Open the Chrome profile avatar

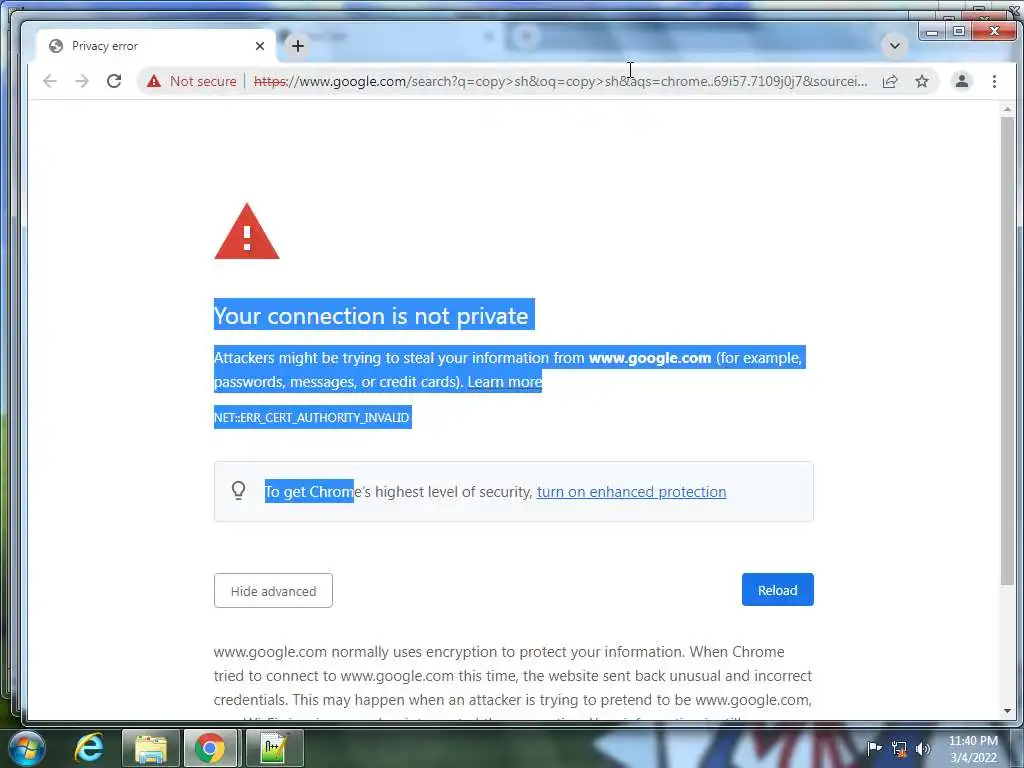(961, 81)
